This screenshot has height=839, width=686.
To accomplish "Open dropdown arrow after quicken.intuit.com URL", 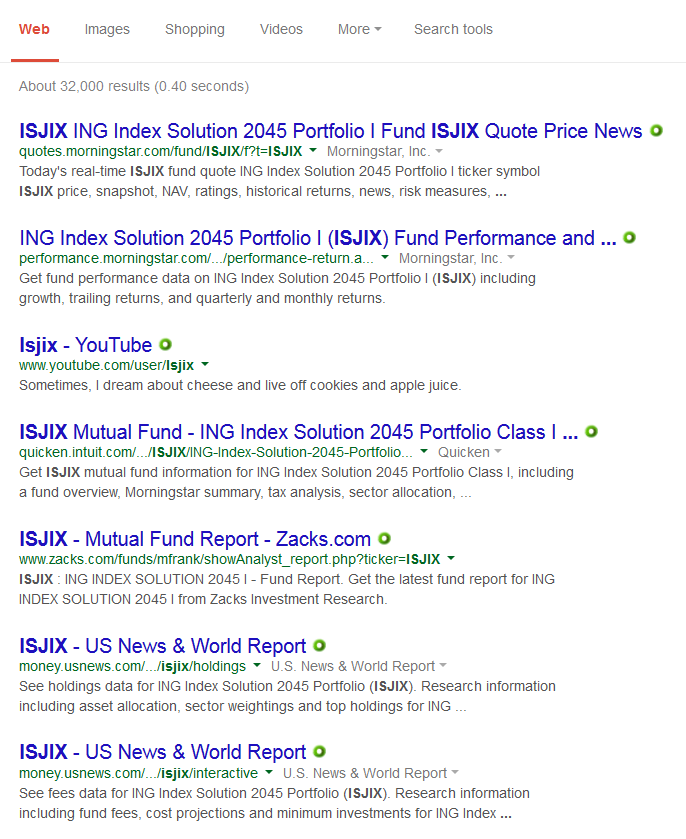I will pos(424,451).
